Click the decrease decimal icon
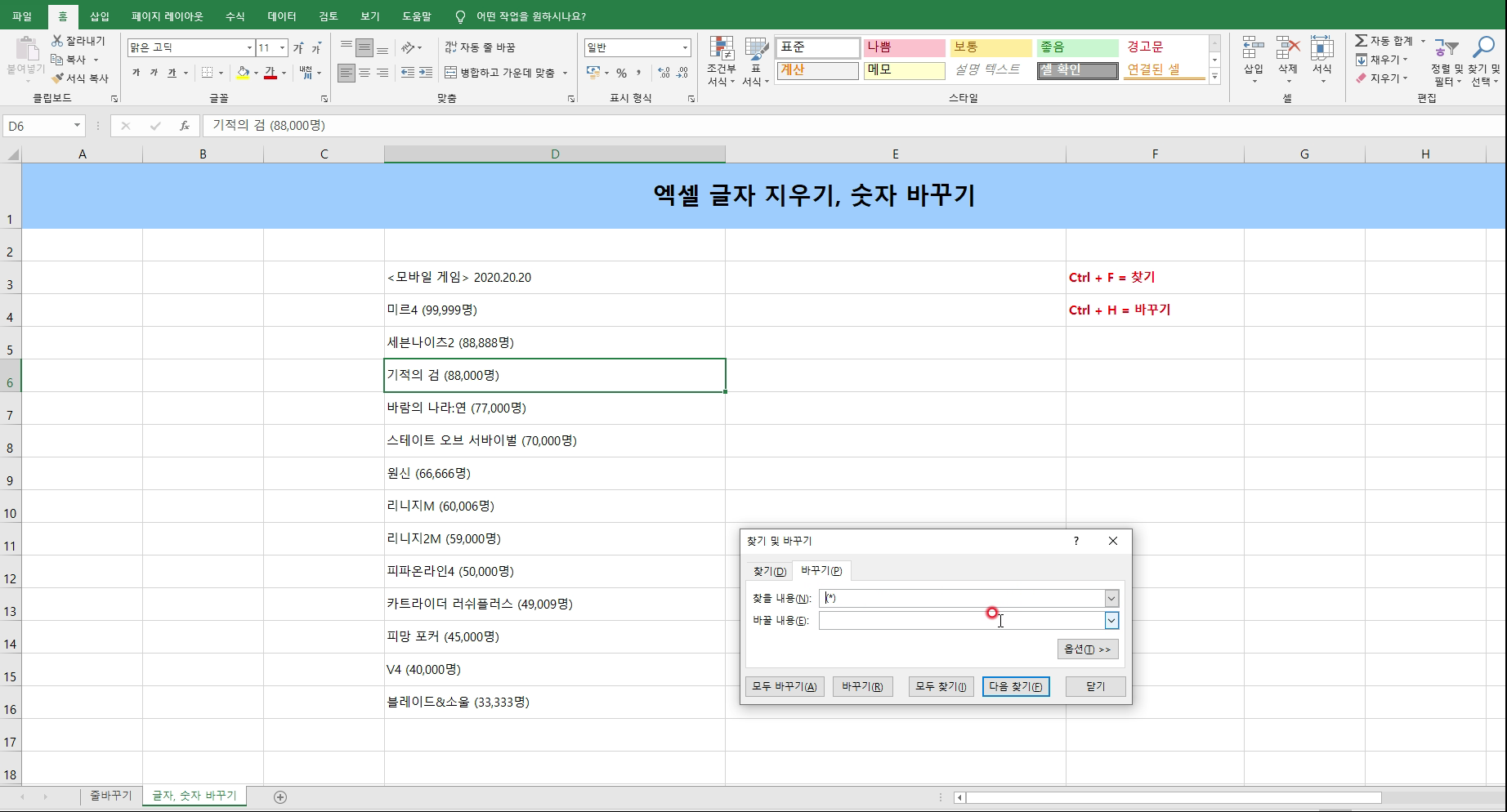The image size is (1507, 812). pyautogui.click(x=682, y=74)
